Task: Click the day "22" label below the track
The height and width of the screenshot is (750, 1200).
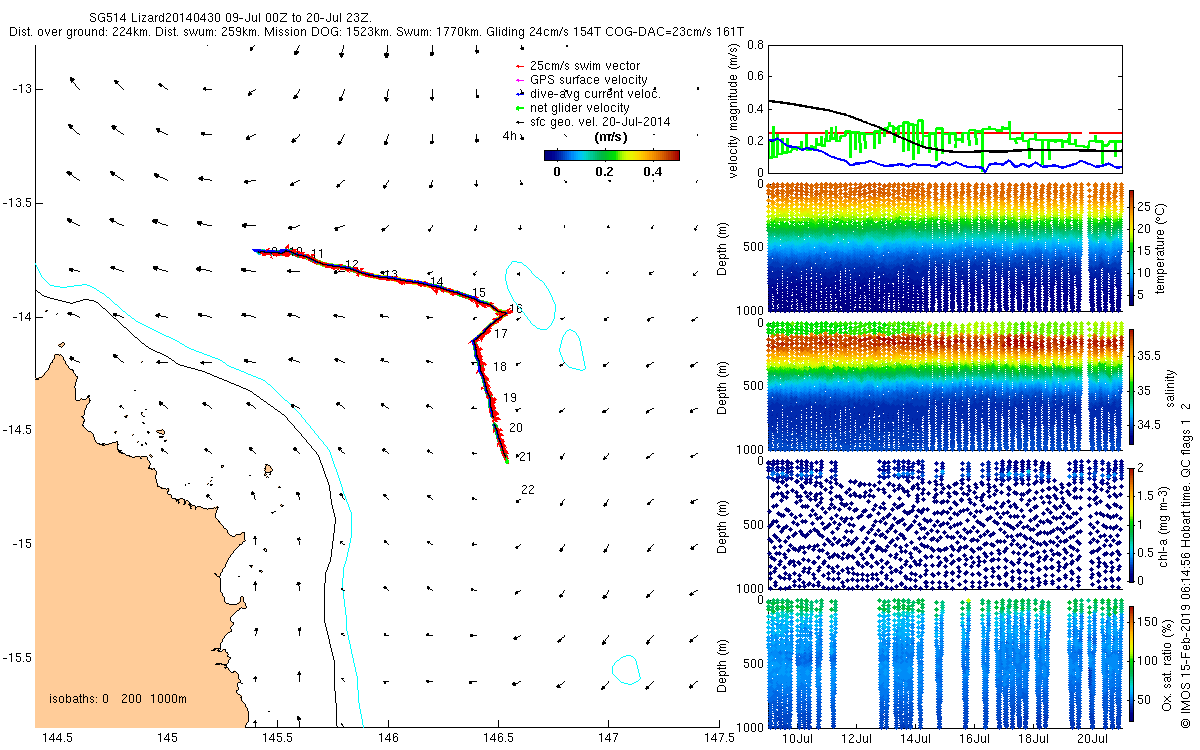Action: (529, 489)
